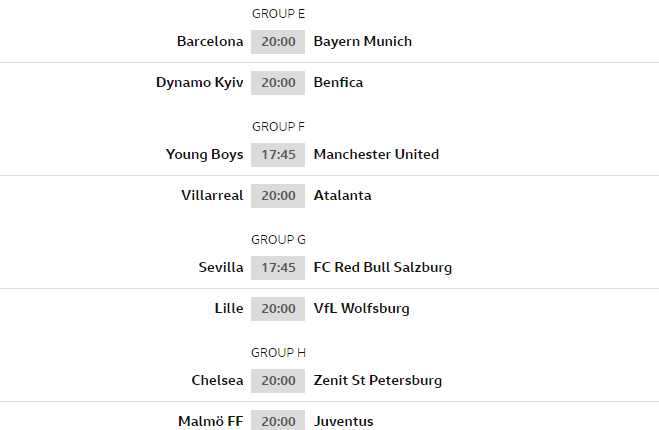
Task: Click on Lille
Action: click(x=228, y=308)
